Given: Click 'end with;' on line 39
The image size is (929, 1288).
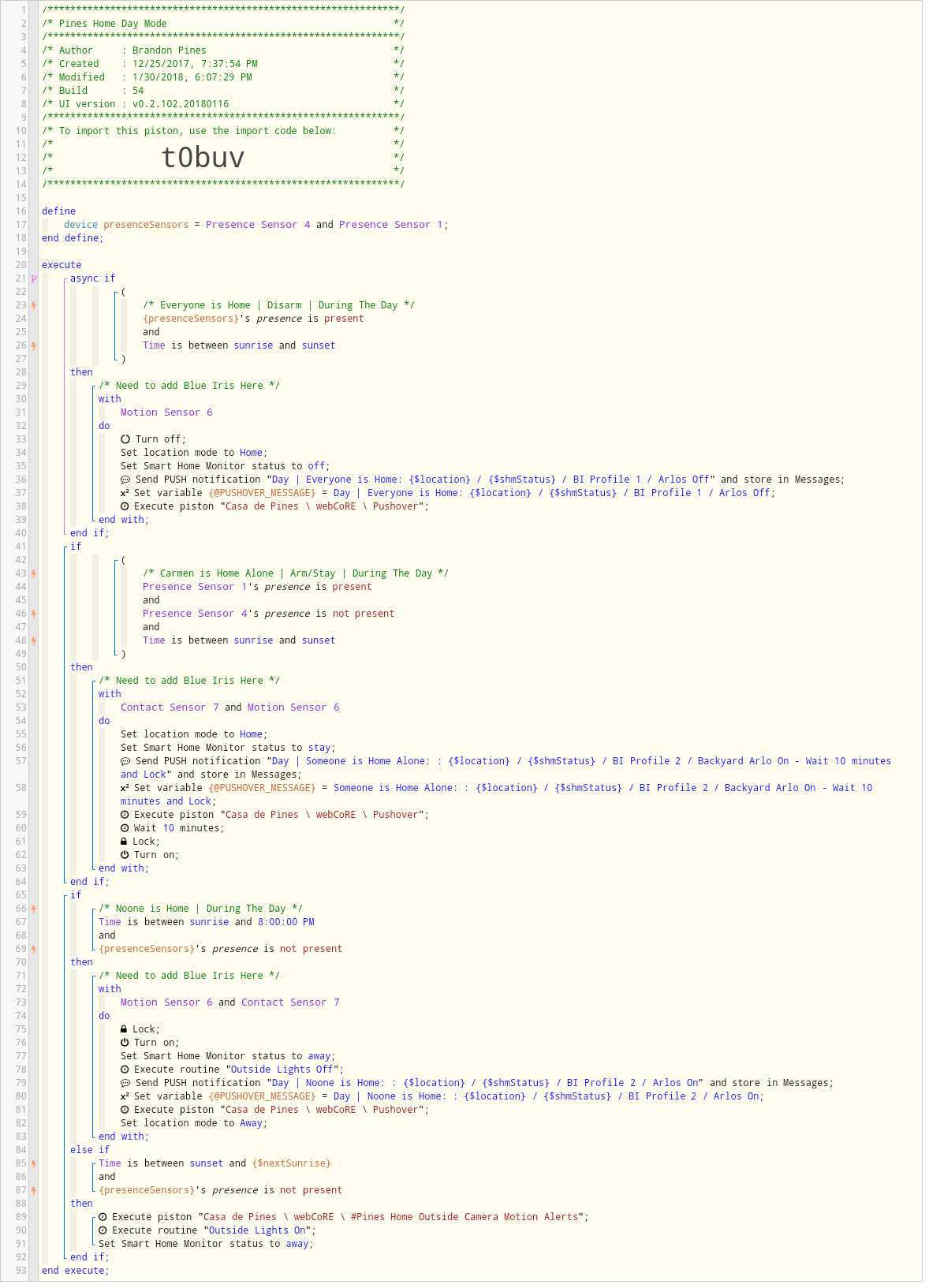Looking at the screenshot, I should point(124,520).
